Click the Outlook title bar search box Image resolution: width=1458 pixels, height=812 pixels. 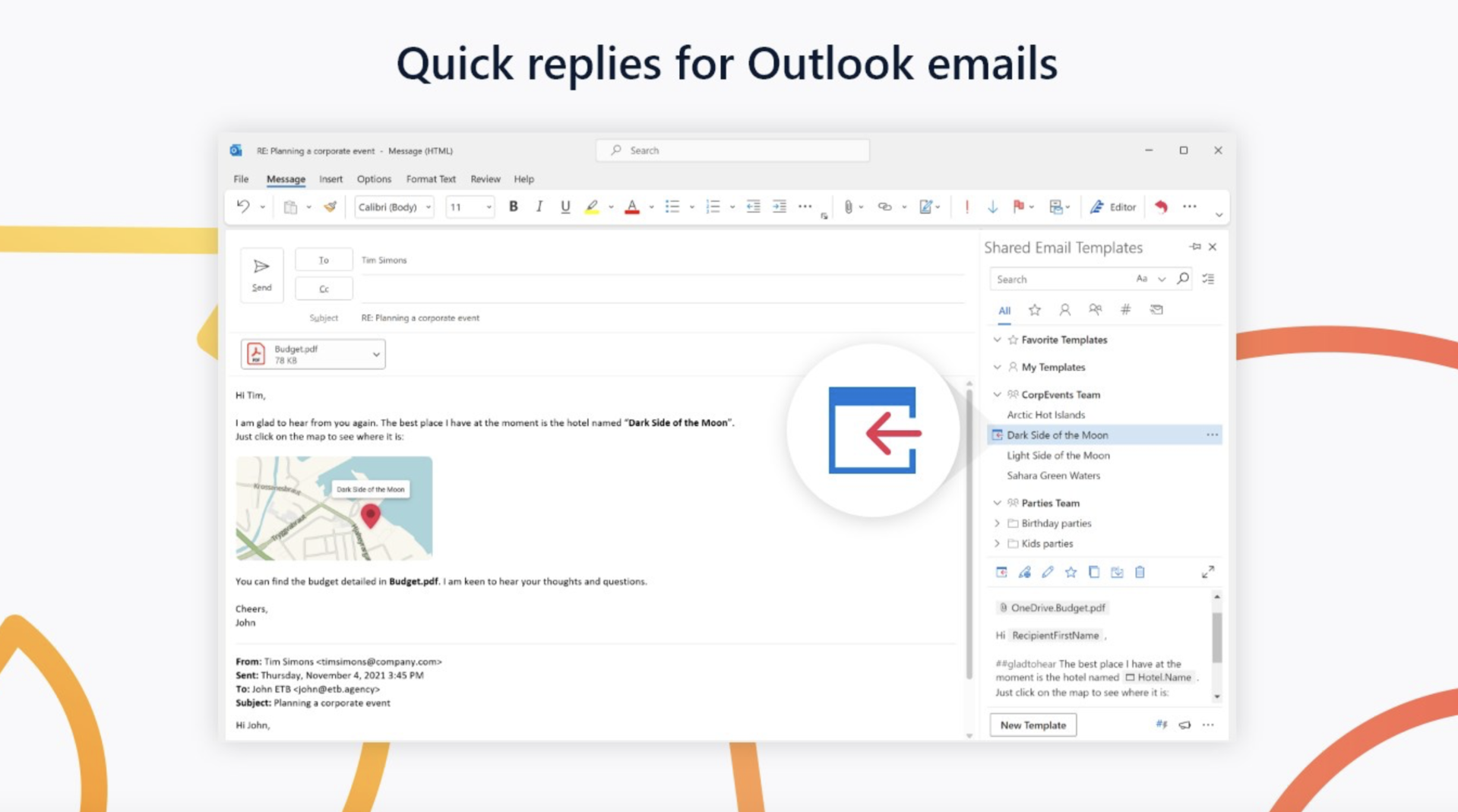coord(732,150)
